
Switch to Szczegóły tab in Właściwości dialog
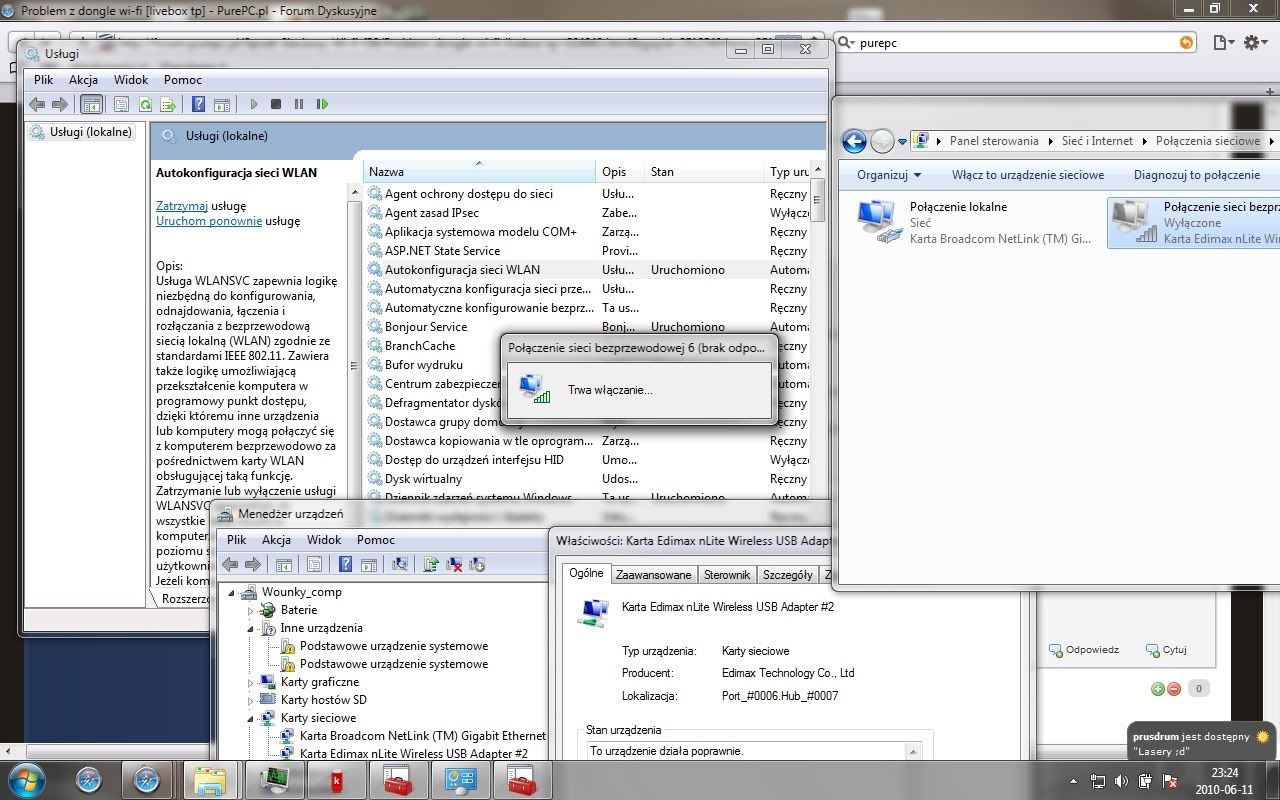click(x=788, y=575)
